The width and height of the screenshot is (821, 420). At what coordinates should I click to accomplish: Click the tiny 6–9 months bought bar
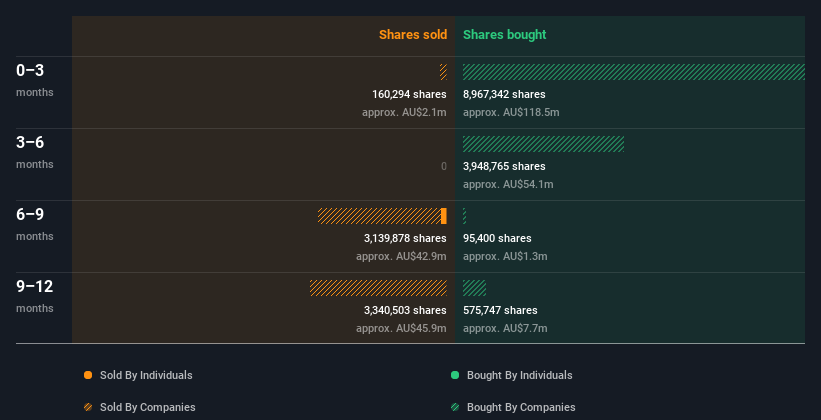(464, 216)
